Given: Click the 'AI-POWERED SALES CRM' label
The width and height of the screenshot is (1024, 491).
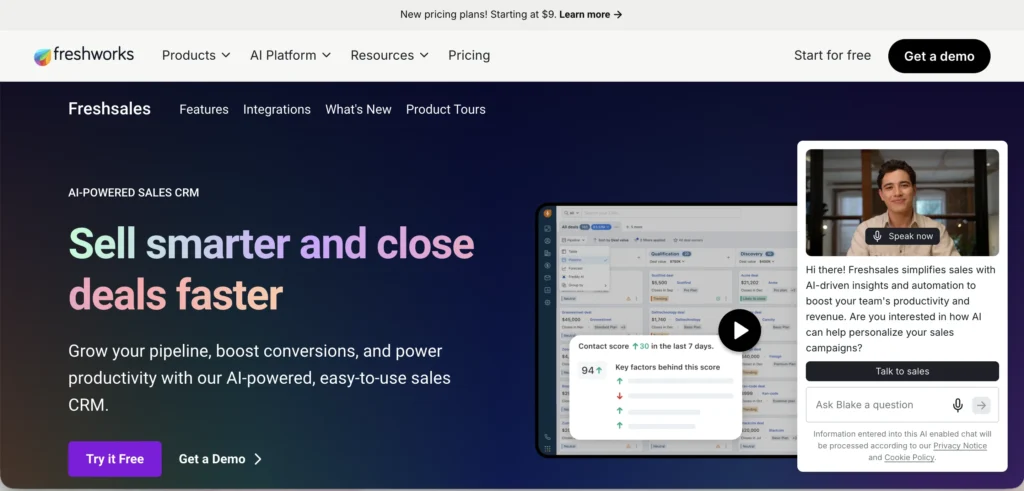Looking at the screenshot, I should [x=133, y=193].
